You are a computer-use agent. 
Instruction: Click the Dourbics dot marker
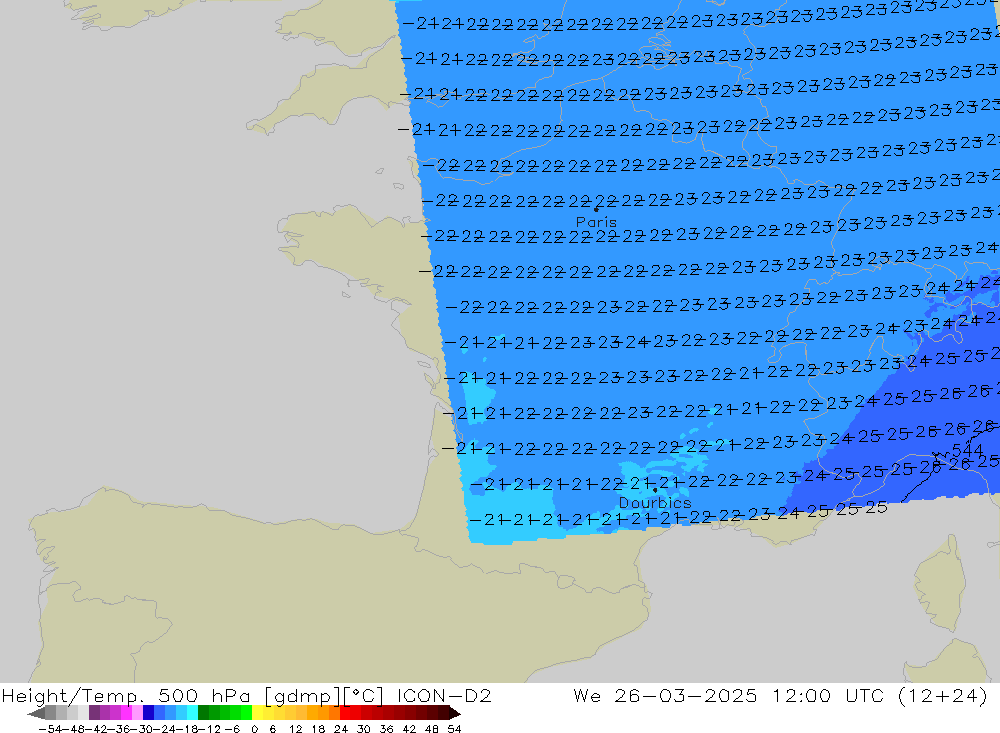click(655, 490)
